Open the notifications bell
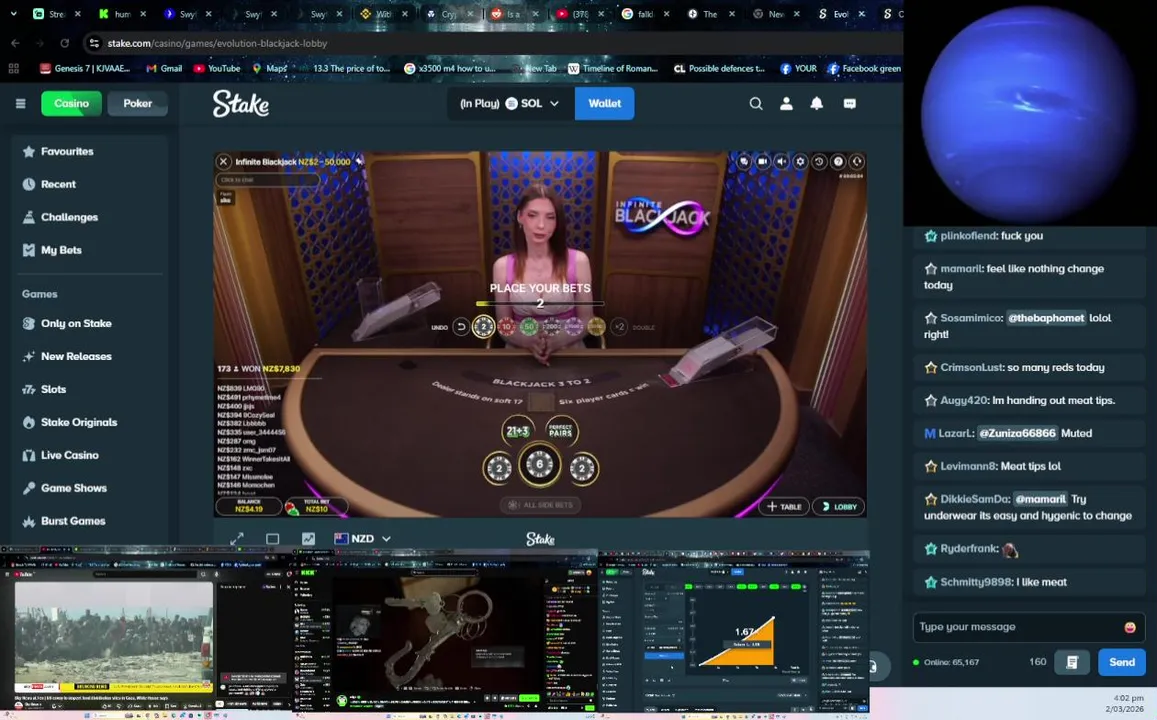The height and width of the screenshot is (720, 1157). coord(817,103)
